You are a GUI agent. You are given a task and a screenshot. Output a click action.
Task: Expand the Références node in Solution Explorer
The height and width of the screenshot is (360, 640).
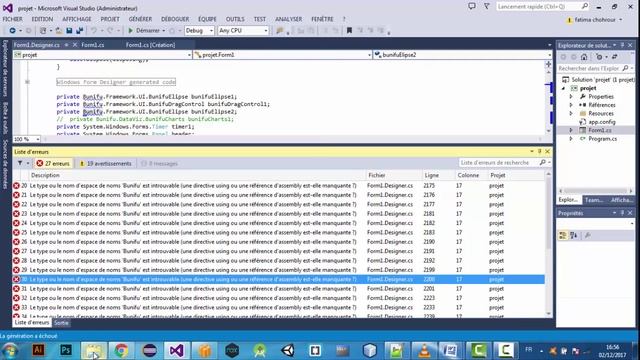click(571, 105)
